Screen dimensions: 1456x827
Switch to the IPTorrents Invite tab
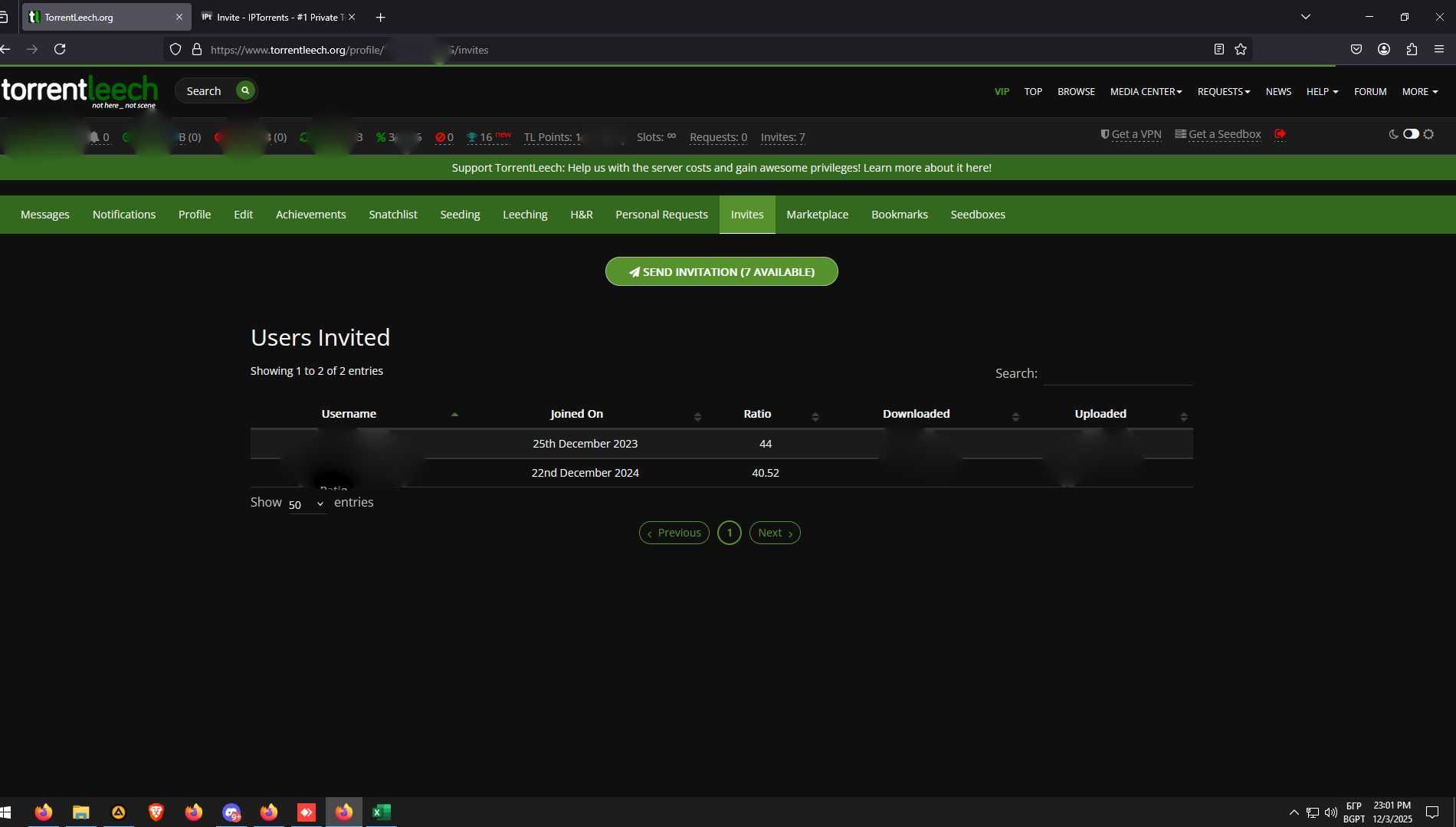[276, 17]
